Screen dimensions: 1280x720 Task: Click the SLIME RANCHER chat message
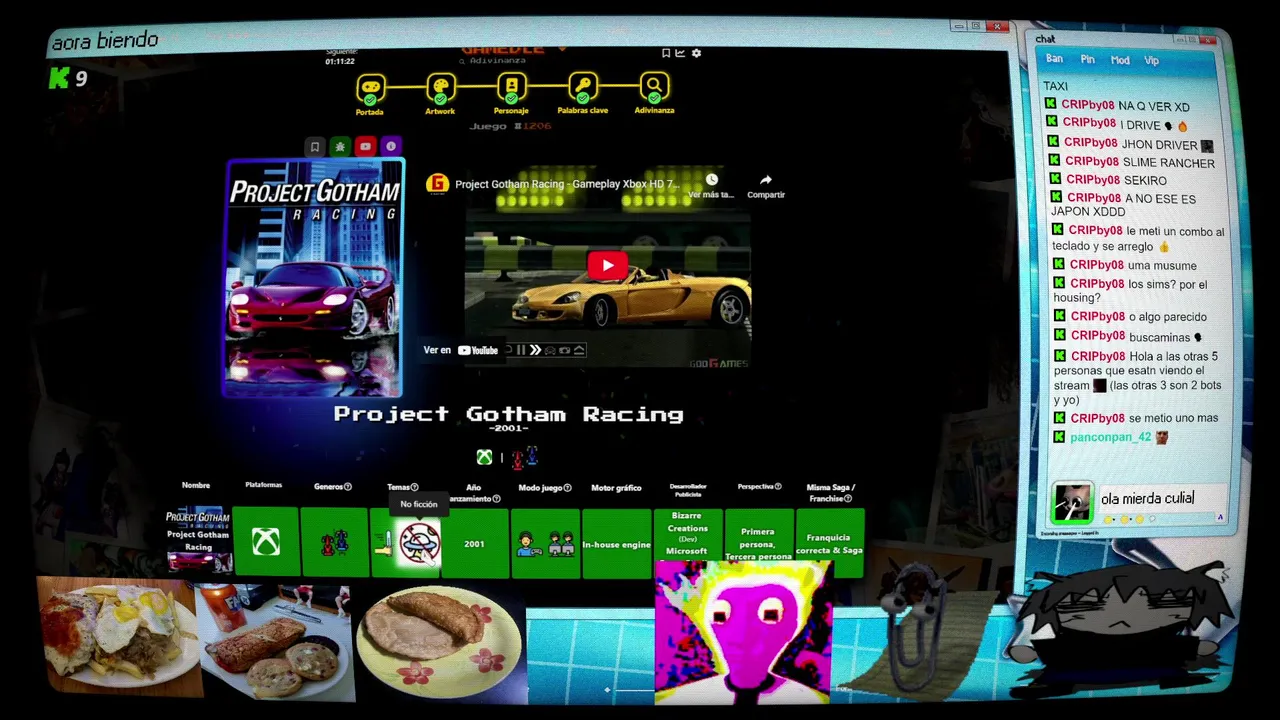click(x=1131, y=162)
